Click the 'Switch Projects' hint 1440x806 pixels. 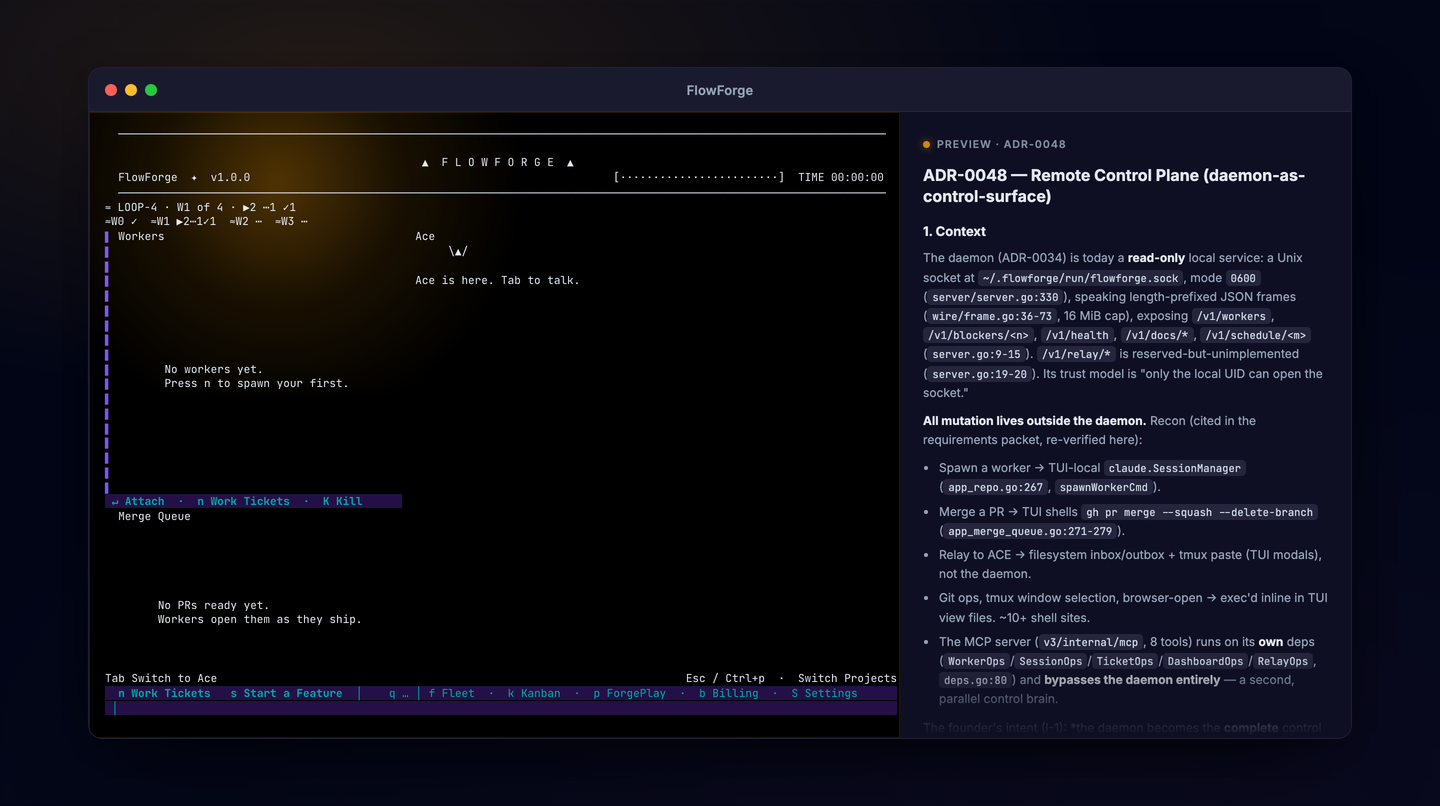[847, 678]
